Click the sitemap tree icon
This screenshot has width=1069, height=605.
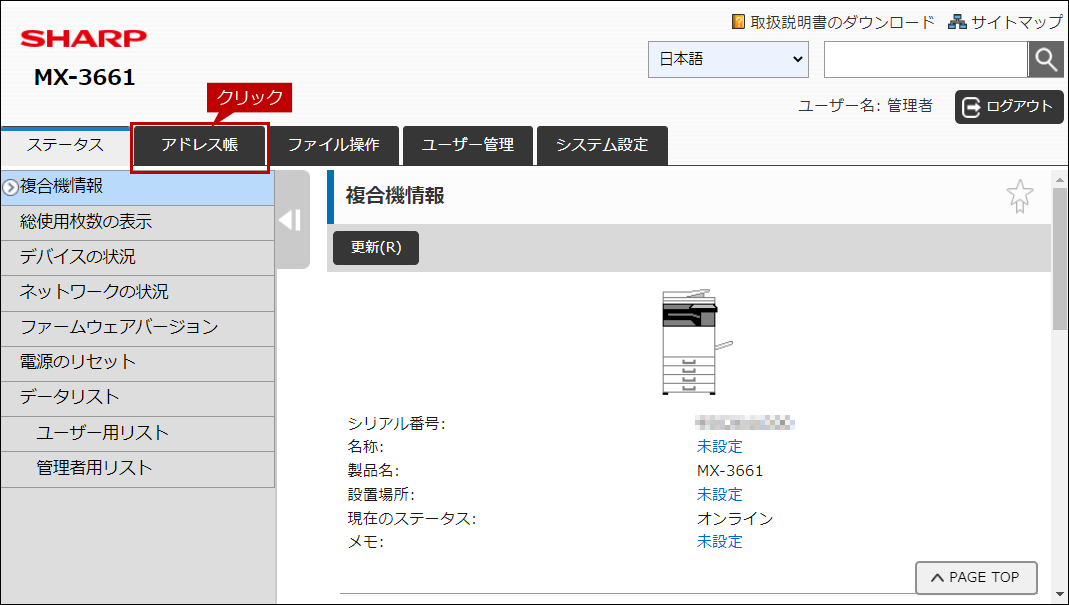957,22
